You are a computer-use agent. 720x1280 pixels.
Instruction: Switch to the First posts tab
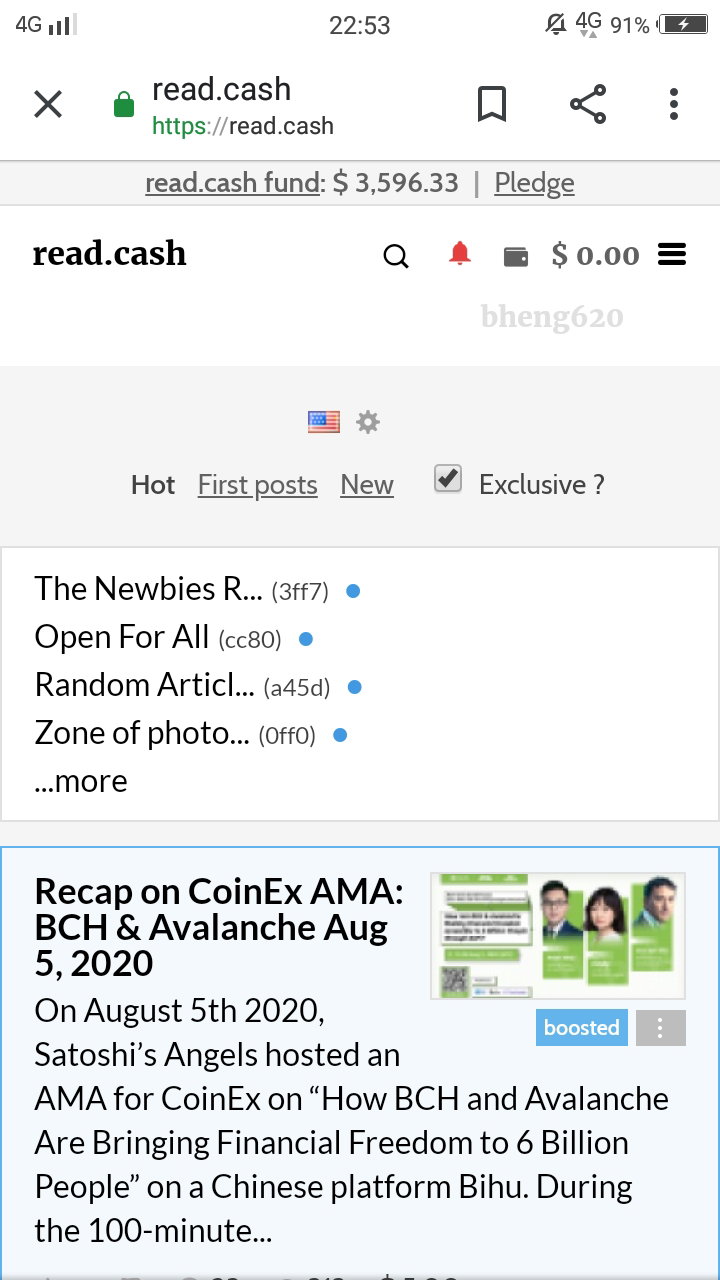(257, 485)
